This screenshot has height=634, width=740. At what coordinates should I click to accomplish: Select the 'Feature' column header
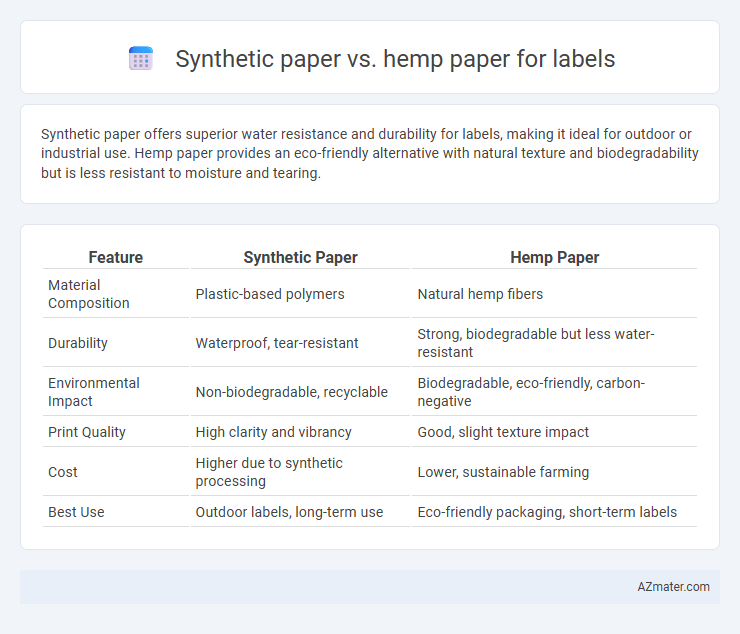click(116, 257)
